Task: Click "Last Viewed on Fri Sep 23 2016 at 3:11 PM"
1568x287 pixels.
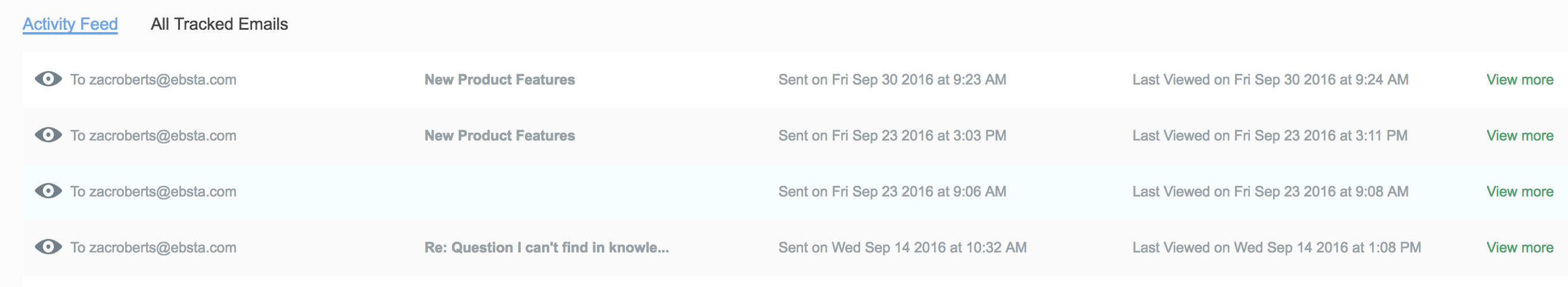Action: (x=1270, y=136)
